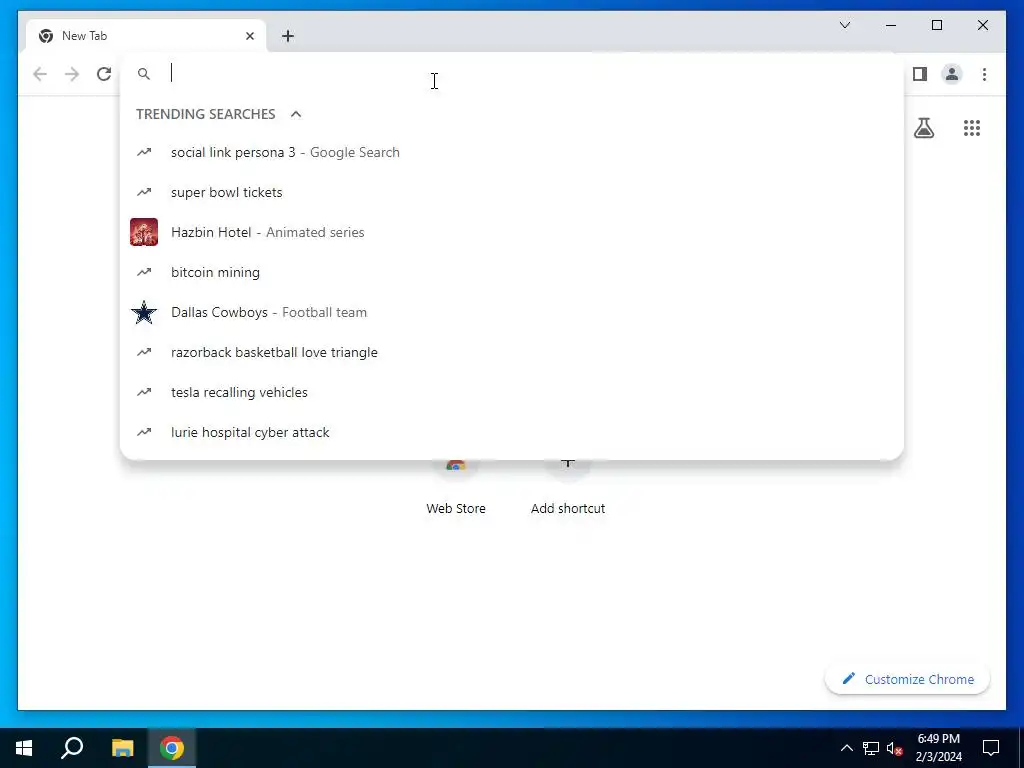1024x768 pixels.
Task: Click Add shortcut button
Action: coord(568,487)
